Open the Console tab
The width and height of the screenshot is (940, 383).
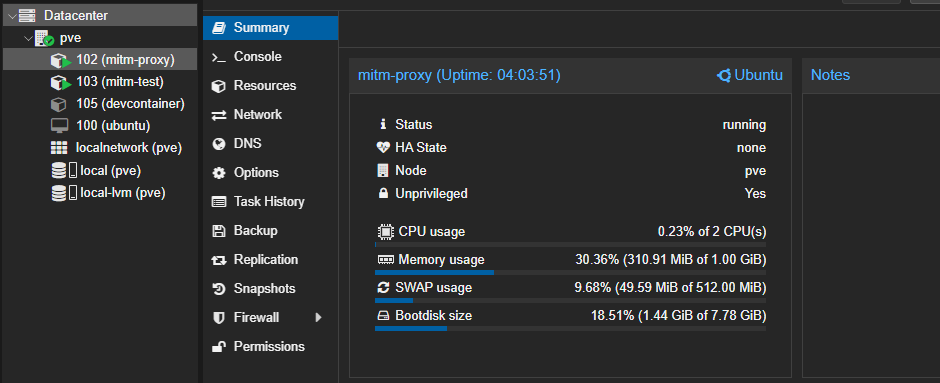point(270,57)
